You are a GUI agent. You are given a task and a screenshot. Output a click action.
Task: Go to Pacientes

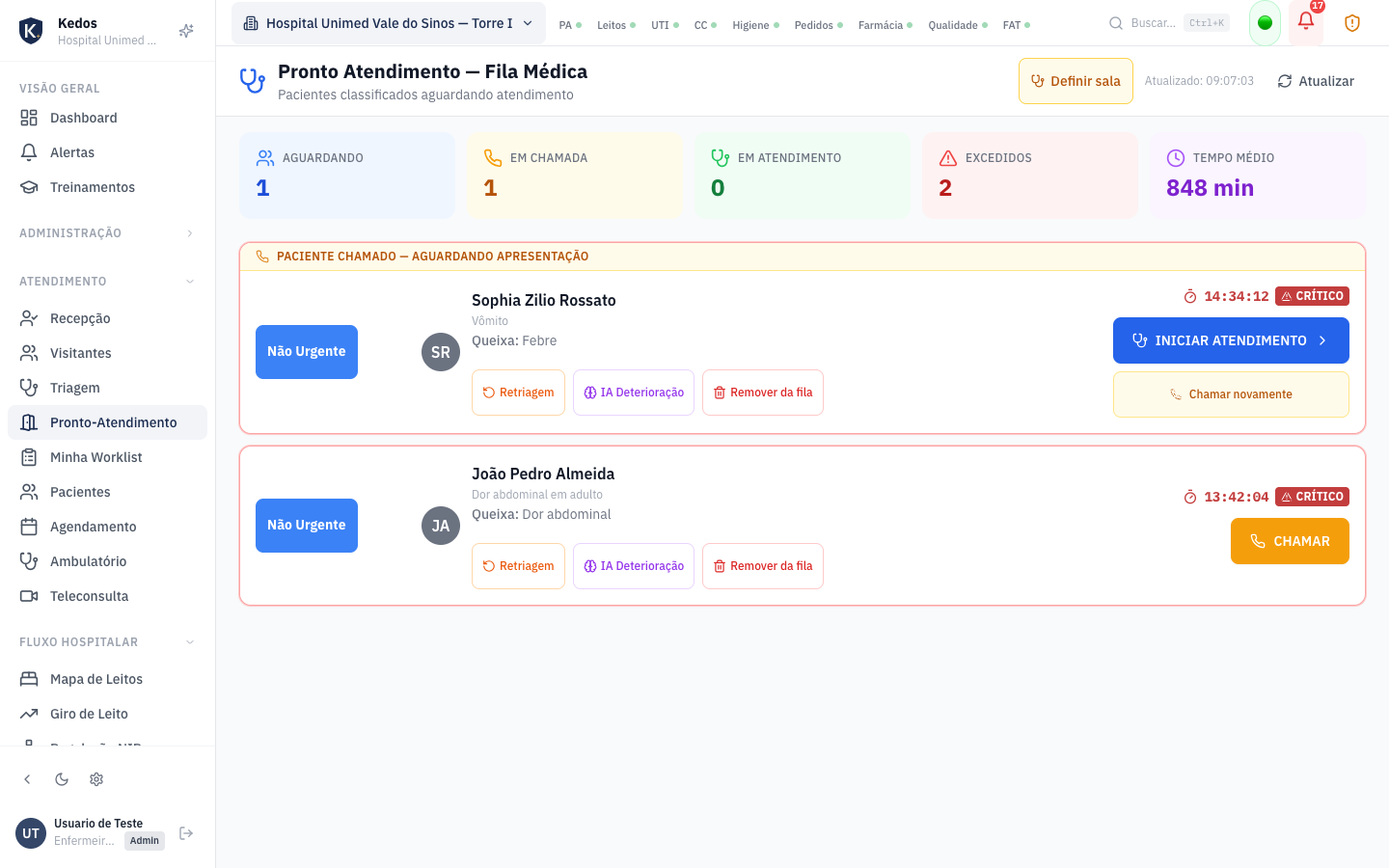tap(107, 492)
